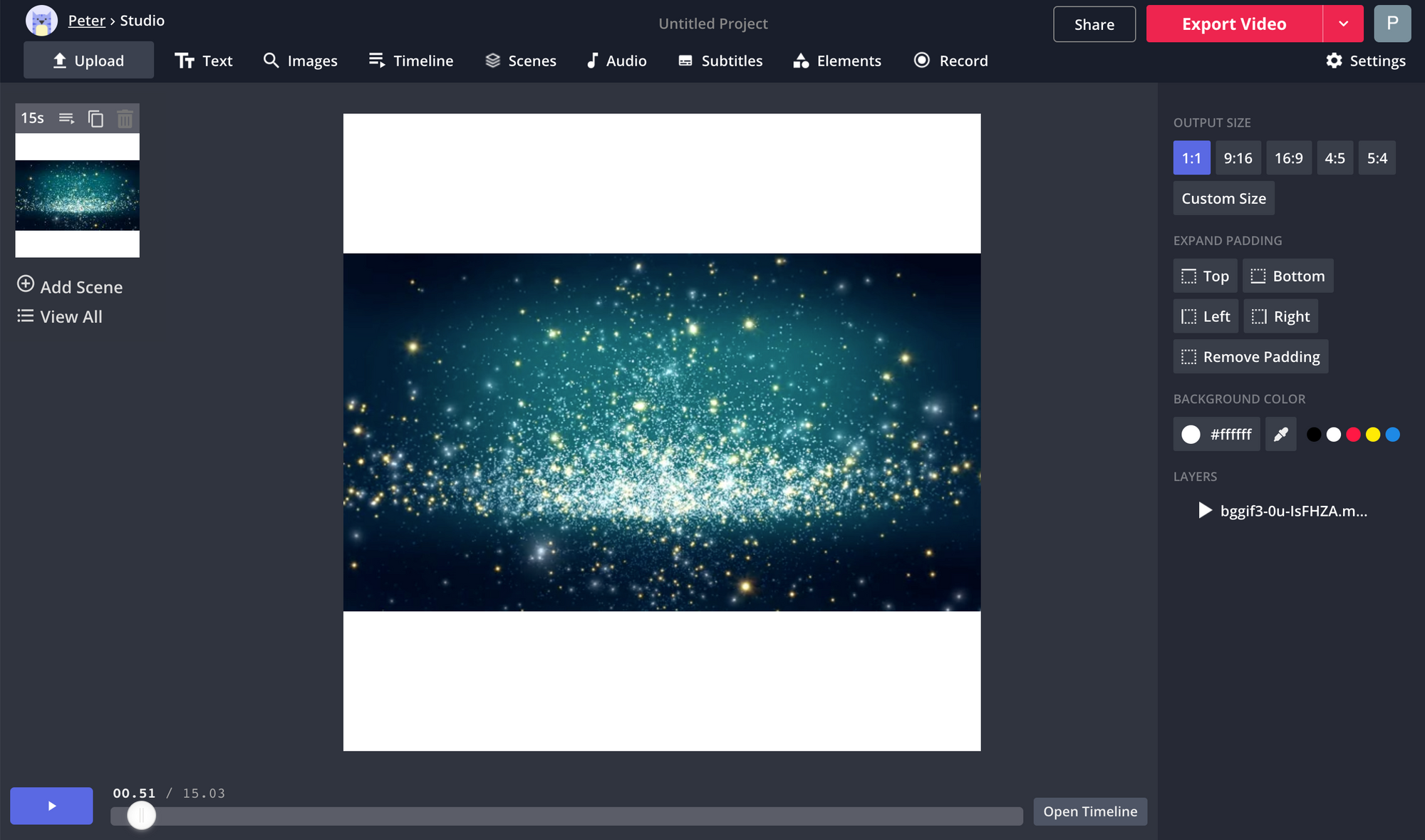Start a Record session
Screen dimensions: 1425x840
click(x=950, y=61)
